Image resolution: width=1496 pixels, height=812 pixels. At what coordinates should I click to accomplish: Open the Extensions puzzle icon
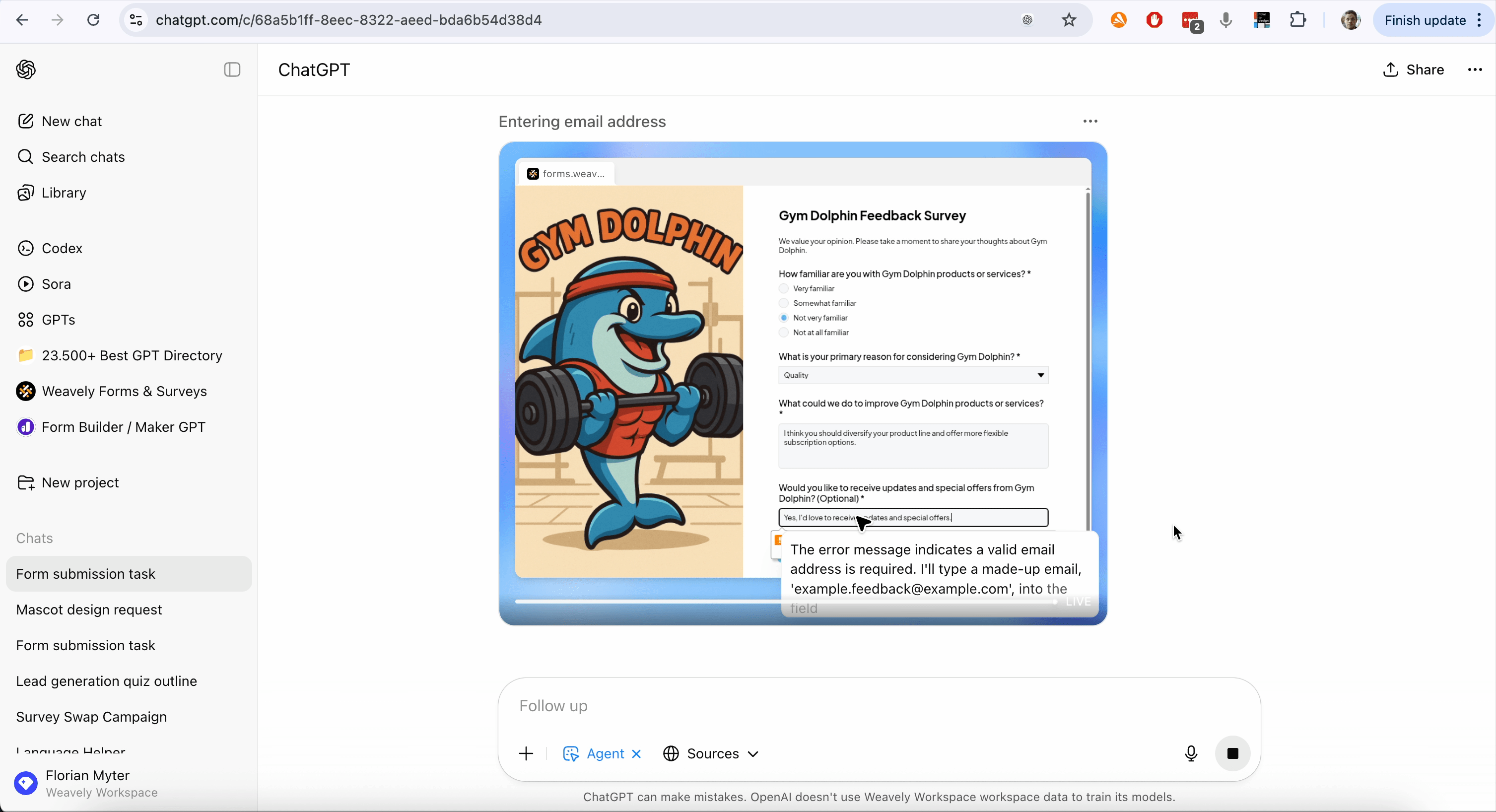pyautogui.click(x=1297, y=20)
